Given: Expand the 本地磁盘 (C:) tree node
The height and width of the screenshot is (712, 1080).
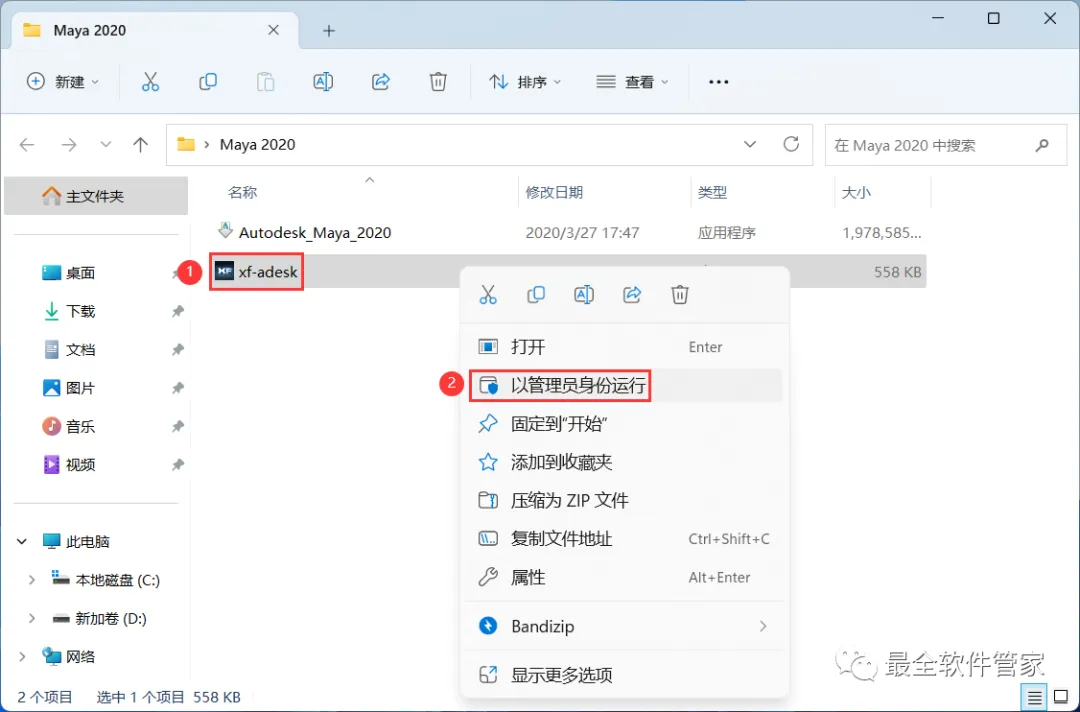Looking at the screenshot, I should point(32,580).
